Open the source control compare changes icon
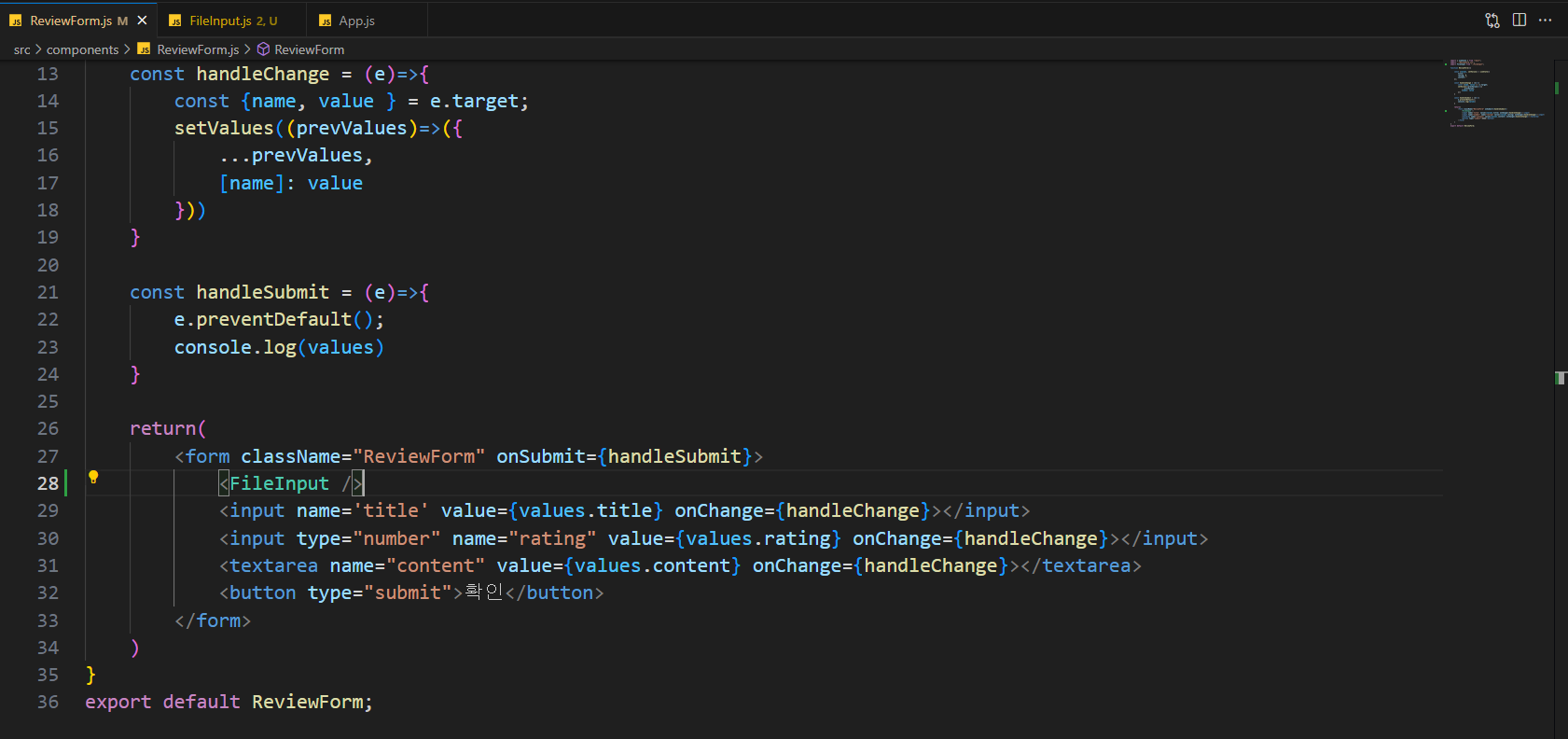The image size is (1568, 739). pyautogui.click(x=1492, y=21)
